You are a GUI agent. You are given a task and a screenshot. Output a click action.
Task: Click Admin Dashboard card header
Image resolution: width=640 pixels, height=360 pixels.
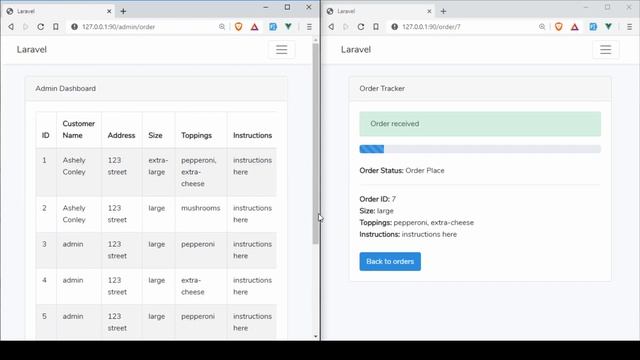click(156, 89)
